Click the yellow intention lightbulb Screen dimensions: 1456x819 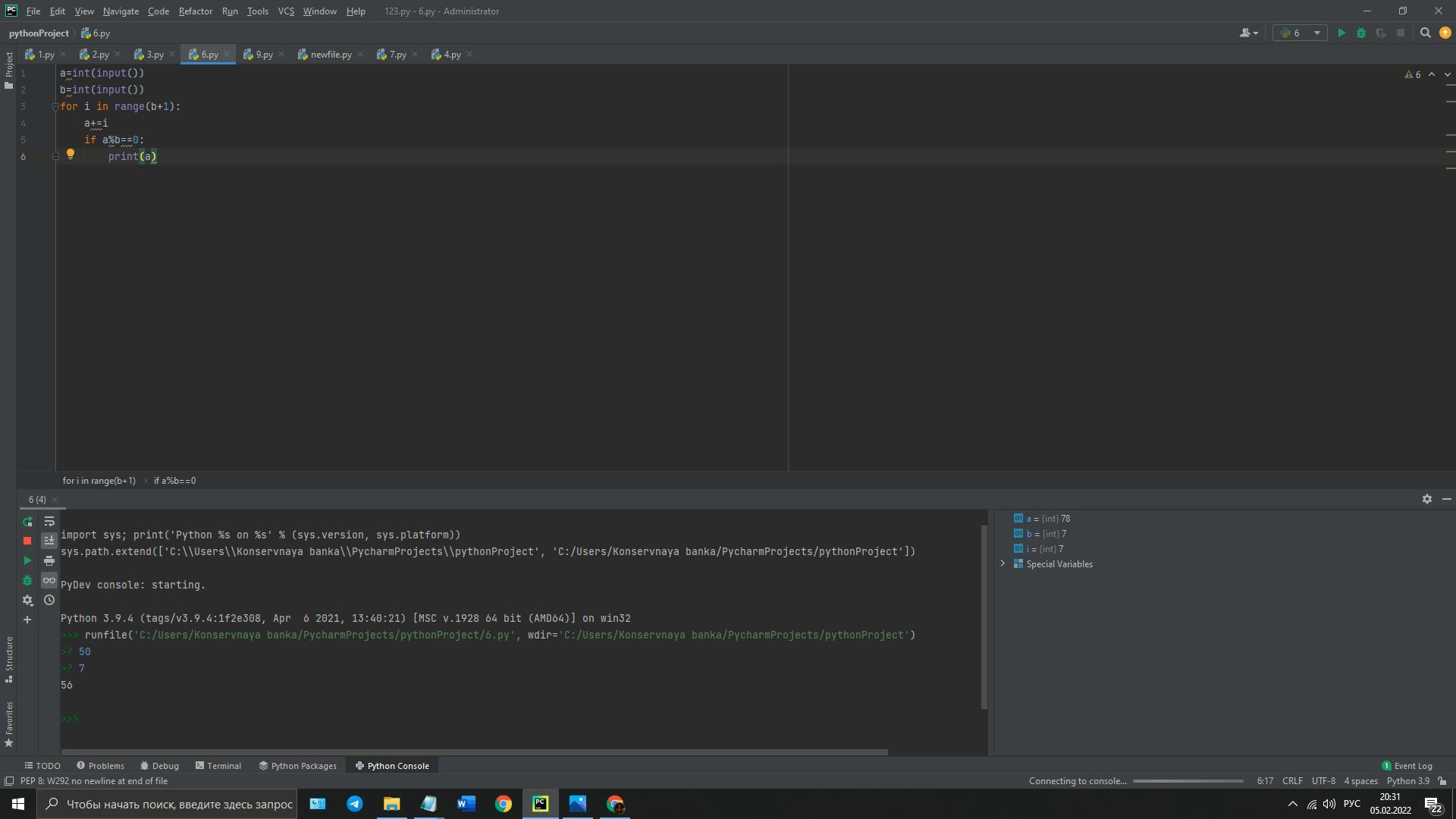71,154
